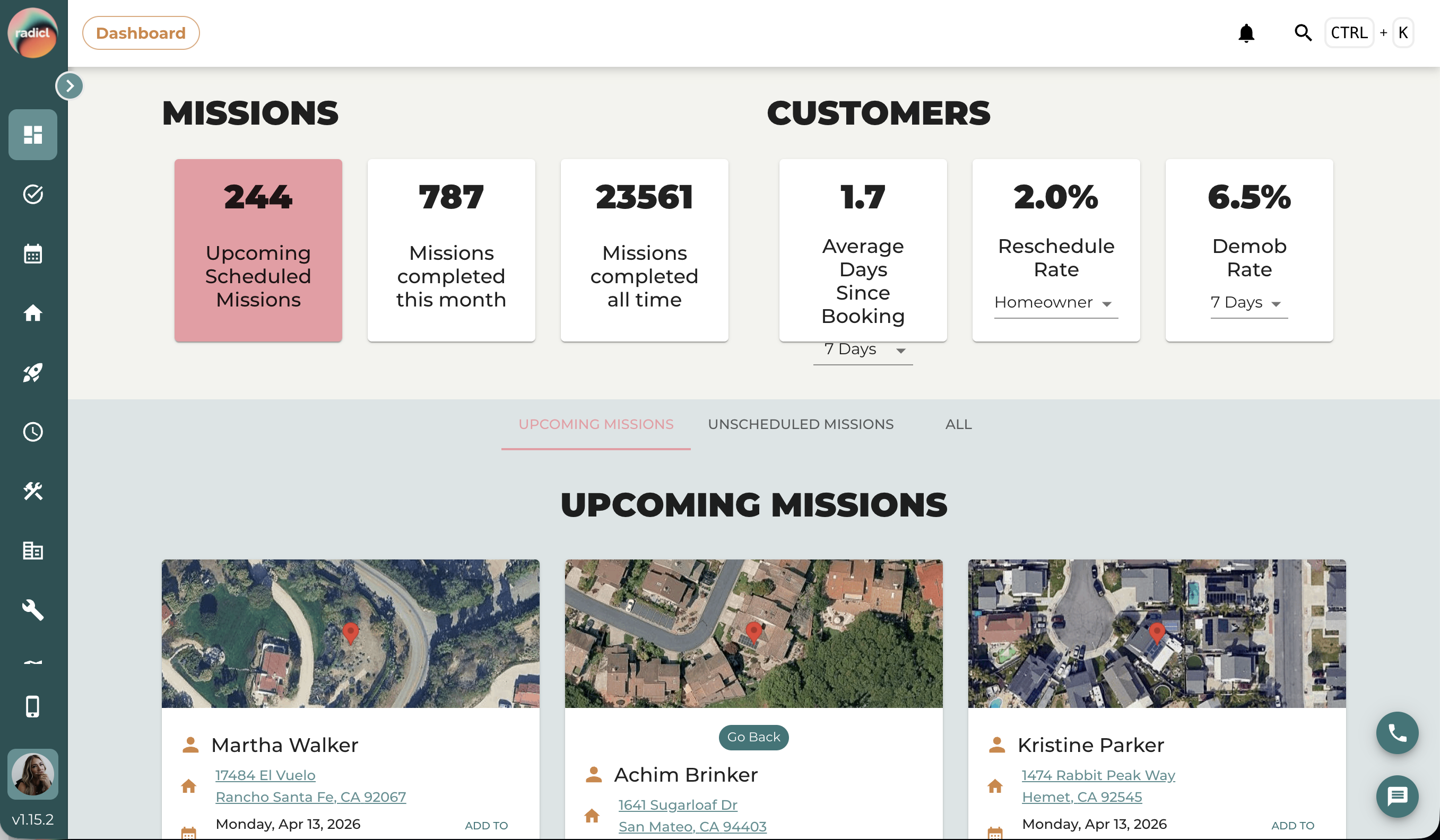Select the checkmark tasks icon in the sidebar
The image size is (1440, 840).
pyautogui.click(x=32, y=194)
